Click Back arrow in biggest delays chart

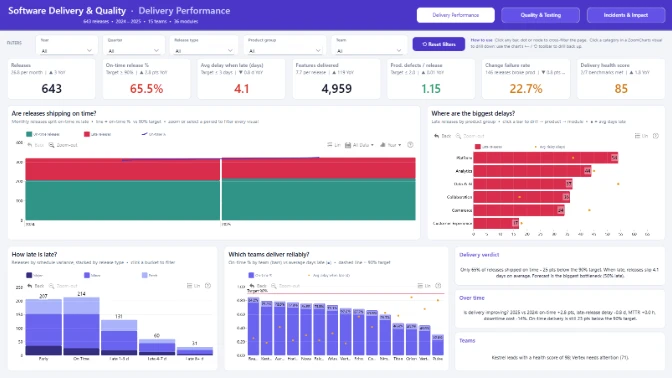(x=442, y=136)
